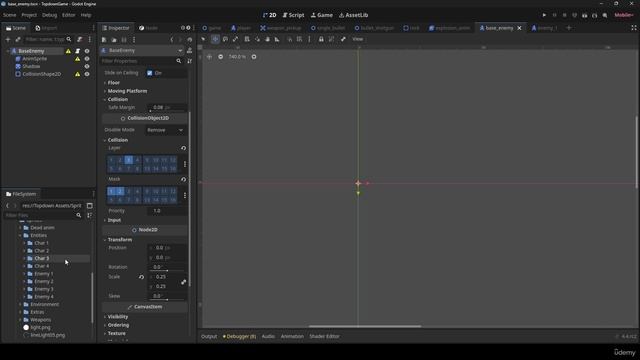Go back in inspector object history
This screenshot has width=640, height=360.
point(172,40)
